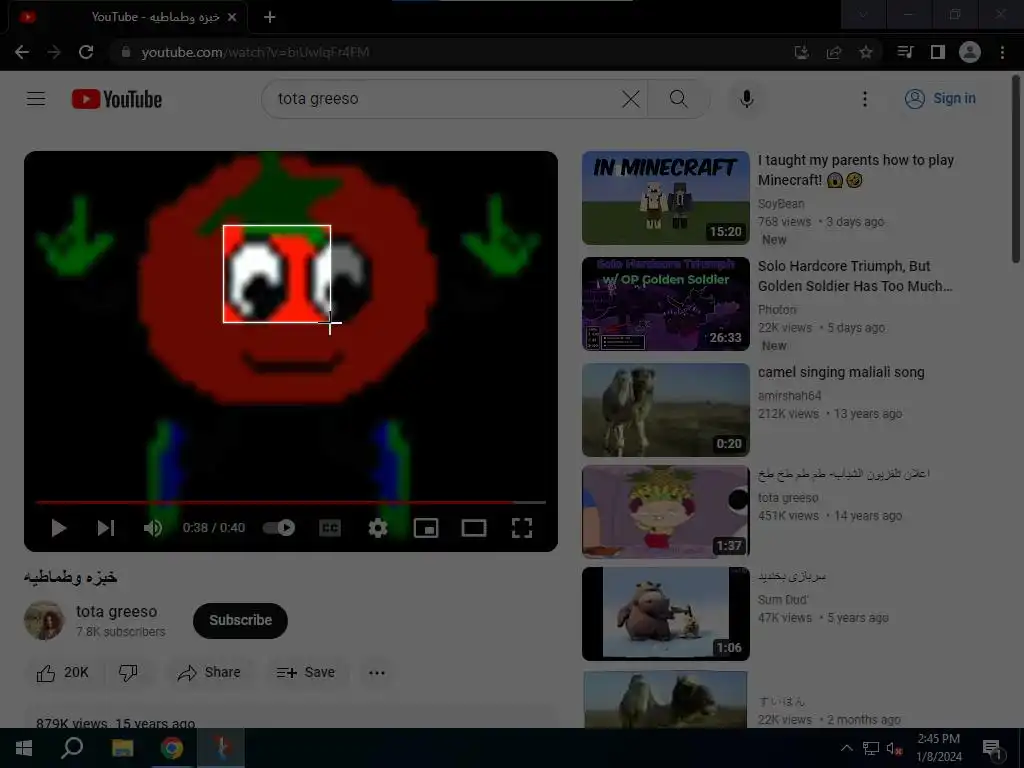Open taskbar search
This screenshot has height=768, width=1024.
72,748
